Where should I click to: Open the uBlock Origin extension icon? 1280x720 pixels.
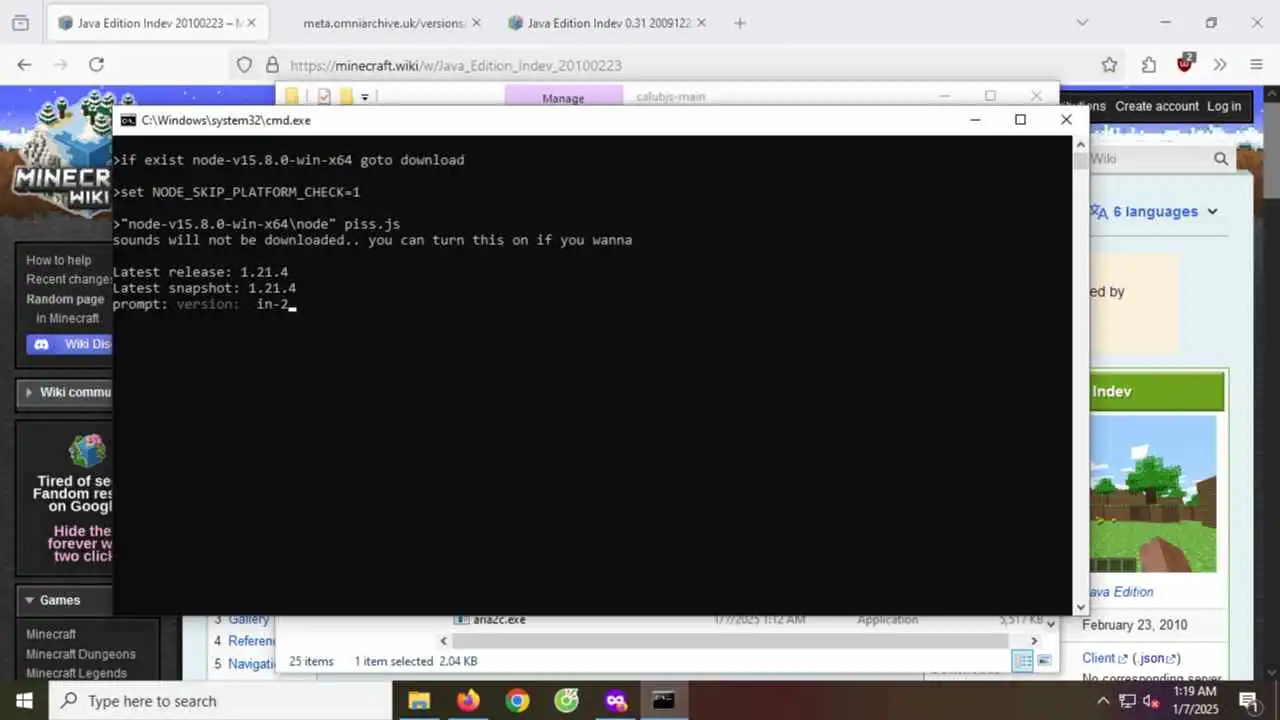(x=1185, y=64)
